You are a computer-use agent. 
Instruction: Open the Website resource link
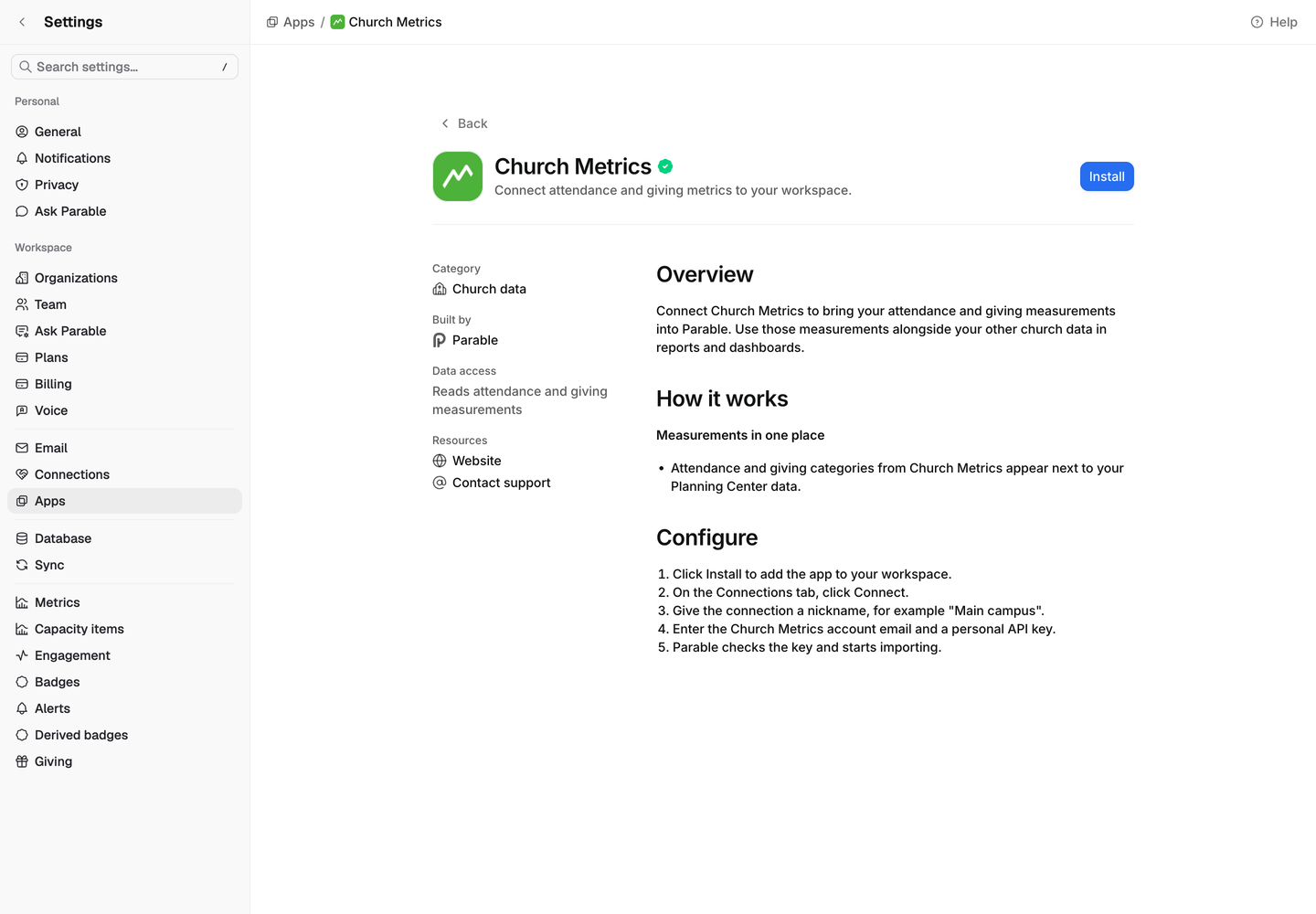point(467,461)
